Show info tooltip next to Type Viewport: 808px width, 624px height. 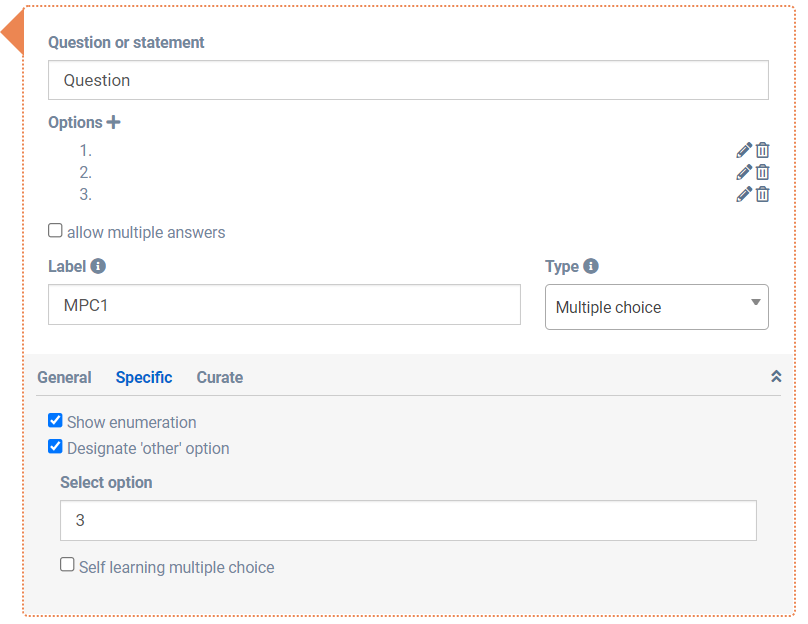click(591, 266)
